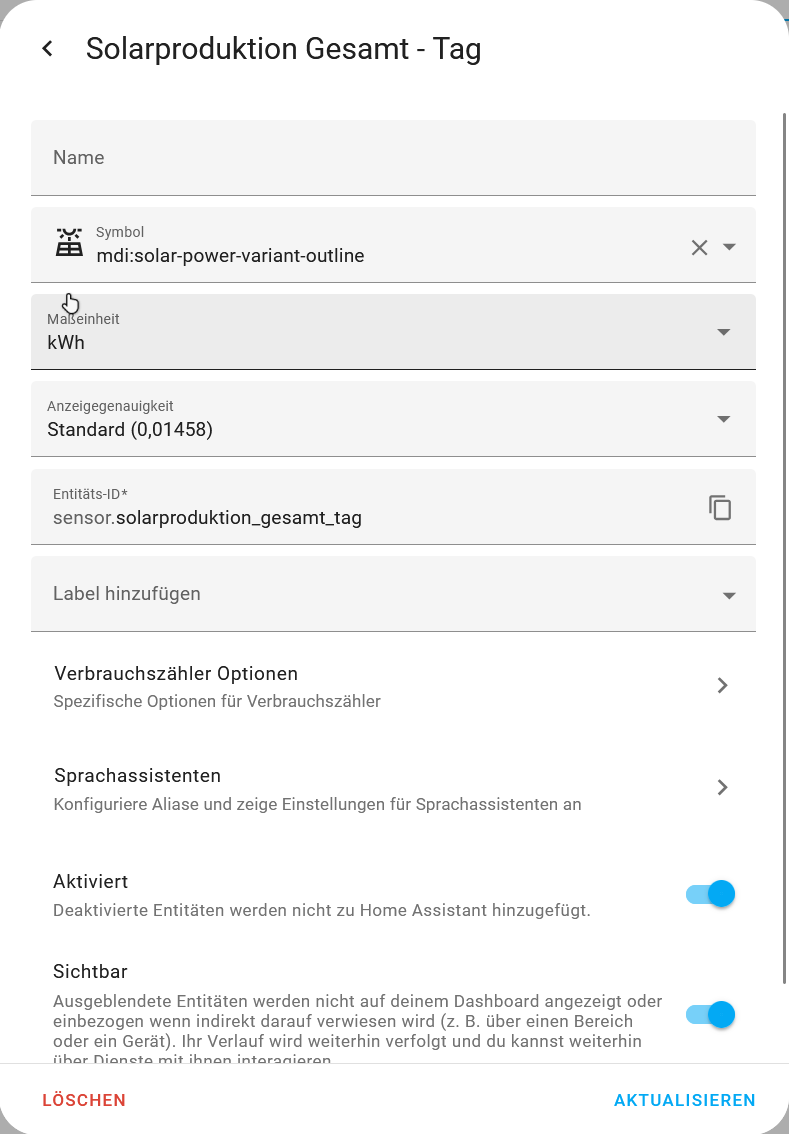Screen dimensions: 789x1134
Task: Open the Anzeigegenauigkeit dropdown
Action: coord(393,419)
